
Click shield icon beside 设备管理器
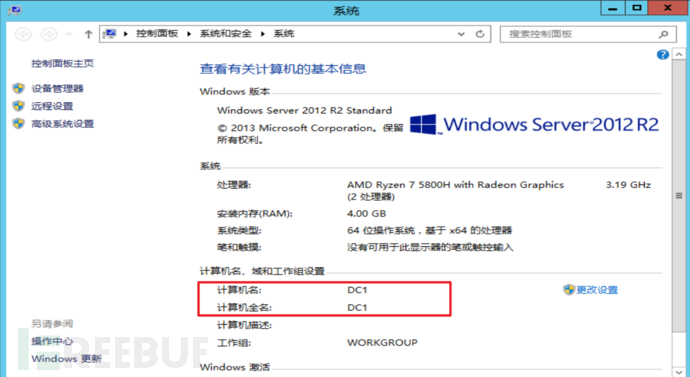(18, 88)
